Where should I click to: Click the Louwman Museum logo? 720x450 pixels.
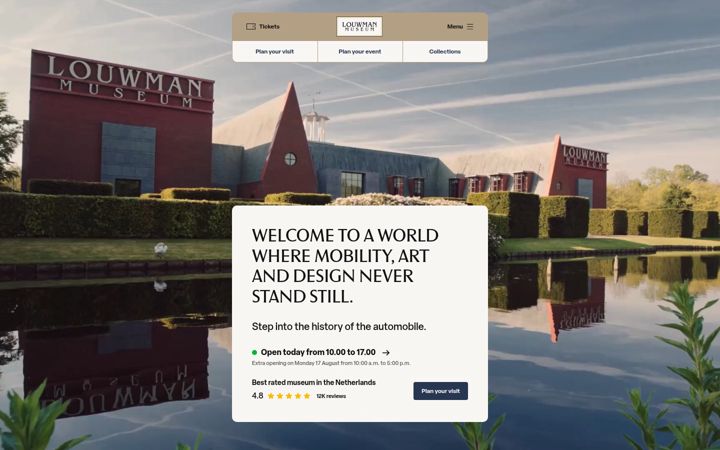coord(360,27)
